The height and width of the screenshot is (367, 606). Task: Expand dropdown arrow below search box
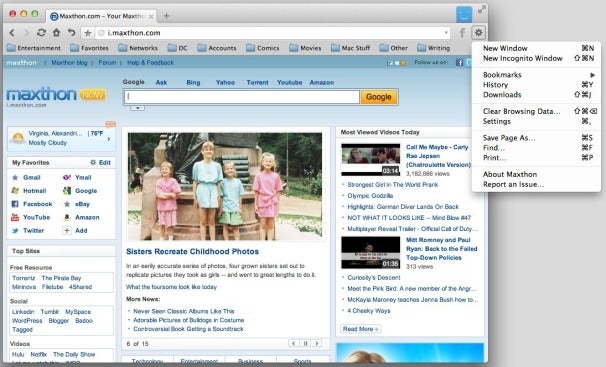click(137, 108)
